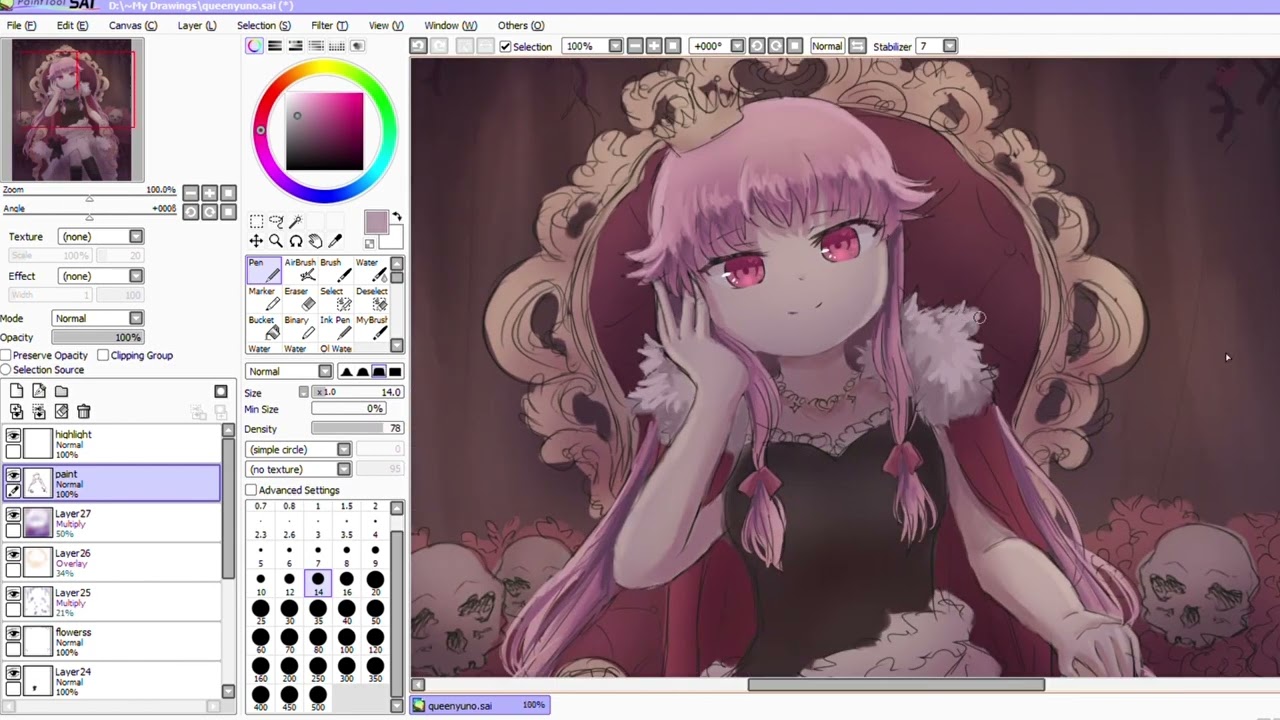Hide the flowerss layer
1280x720 pixels.
pyautogui.click(x=13, y=634)
